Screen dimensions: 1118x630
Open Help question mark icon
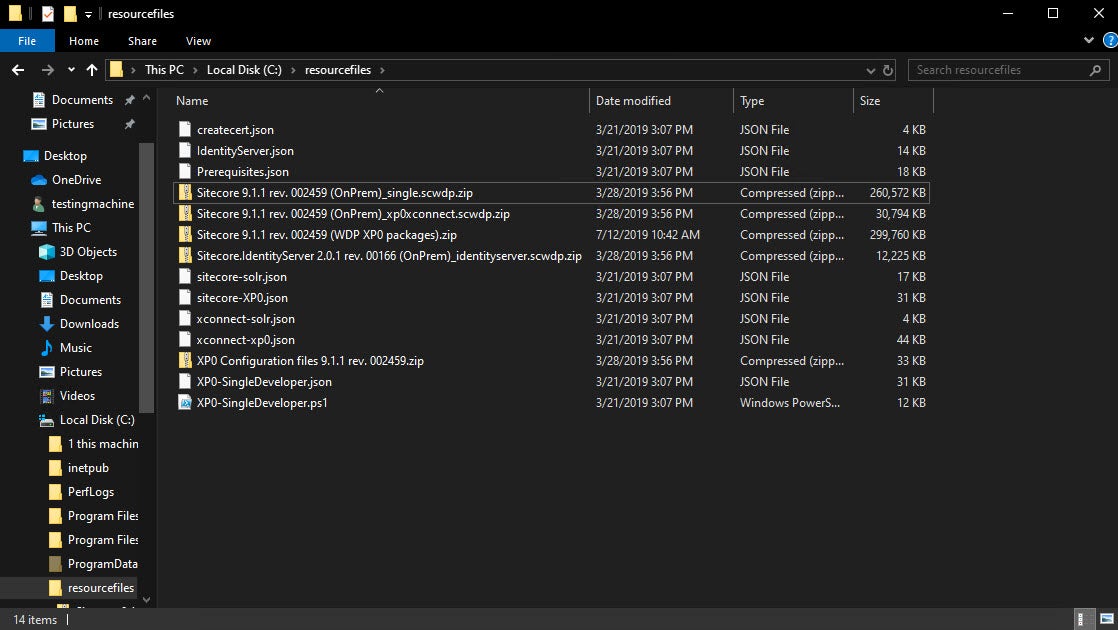pyautogui.click(x=1110, y=41)
